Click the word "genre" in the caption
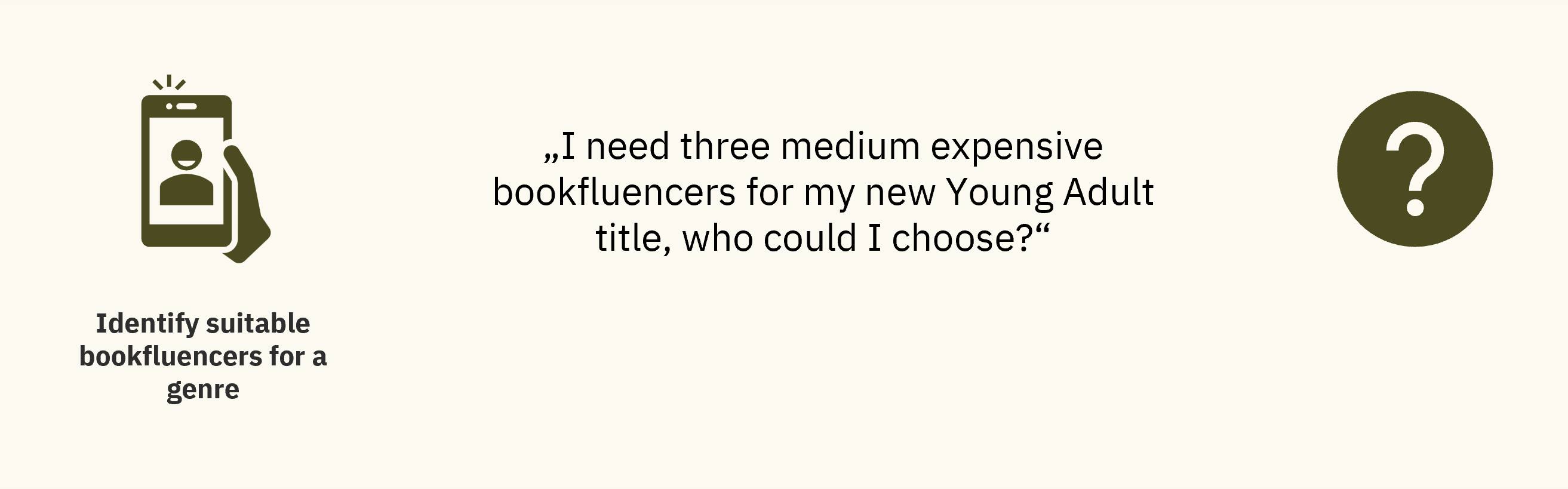1568x489 pixels. tap(202, 389)
